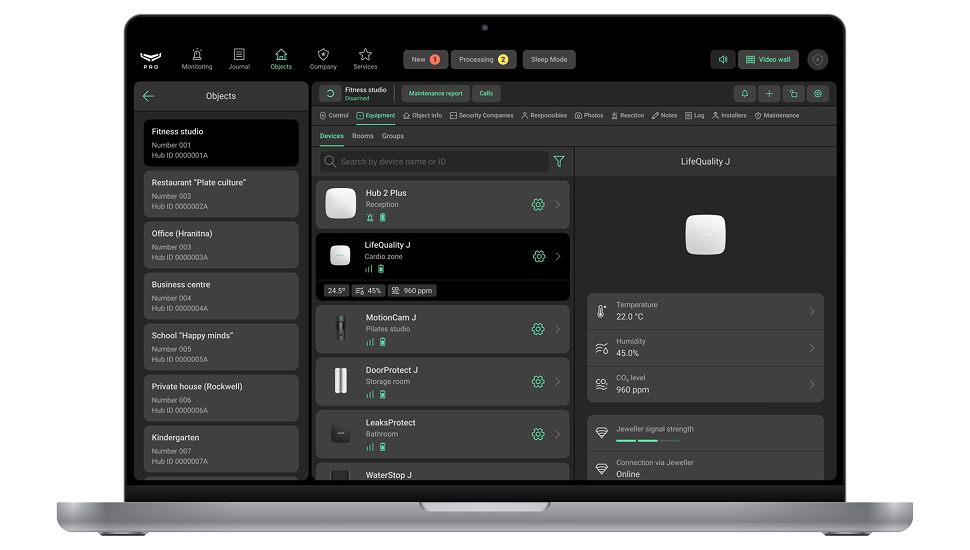Open the Log tab
This screenshot has height=550, width=970.
695,116
